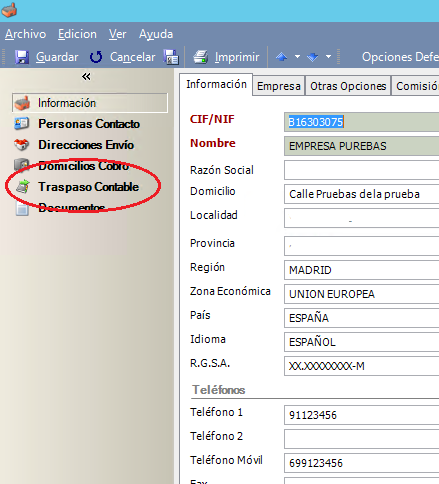Open the Comisión tab
This screenshot has height=484, width=439.
point(415,86)
